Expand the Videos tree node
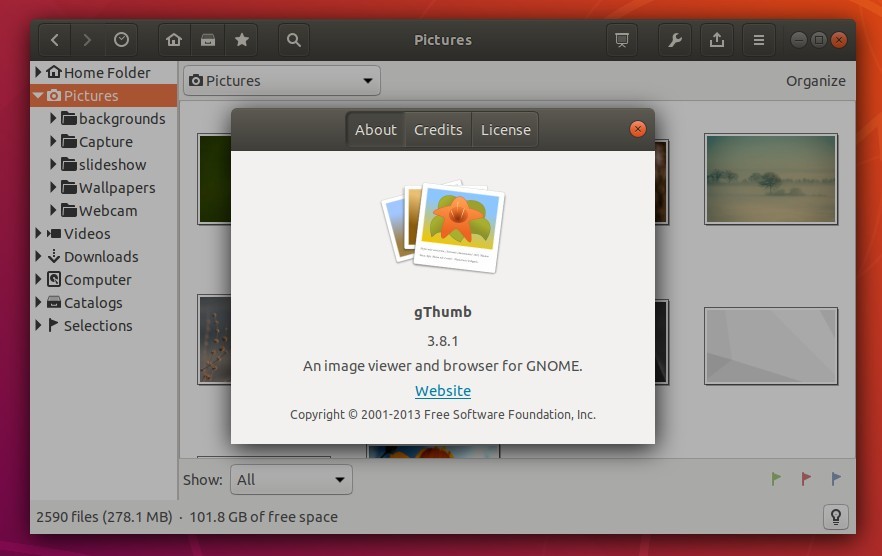This screenshot has height=556, width=882. coord(38,233)
